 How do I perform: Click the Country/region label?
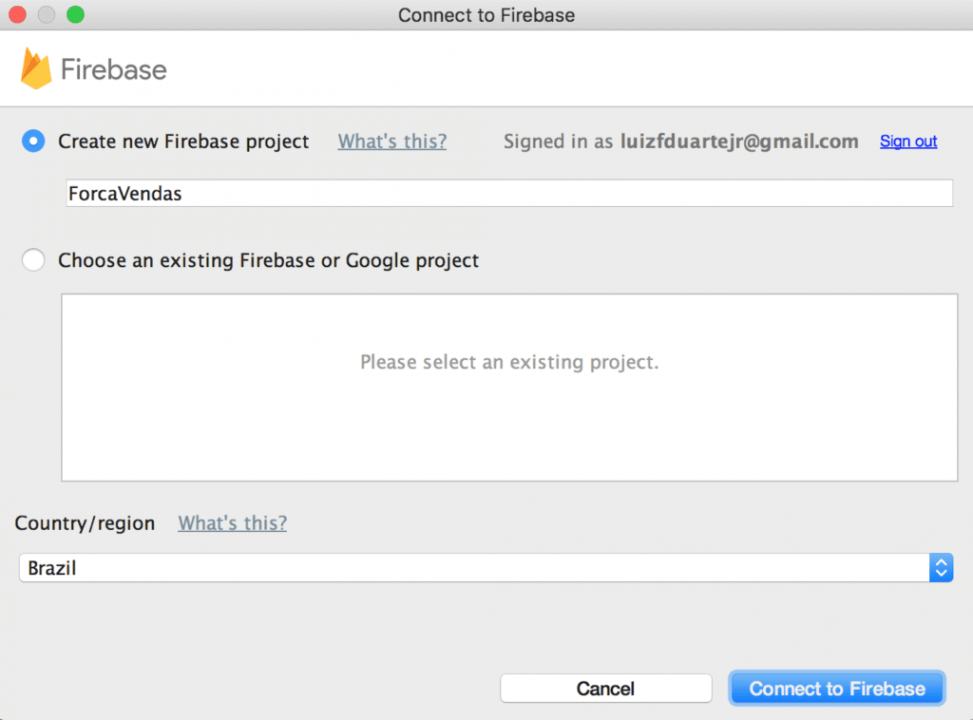tap(85, 523)
